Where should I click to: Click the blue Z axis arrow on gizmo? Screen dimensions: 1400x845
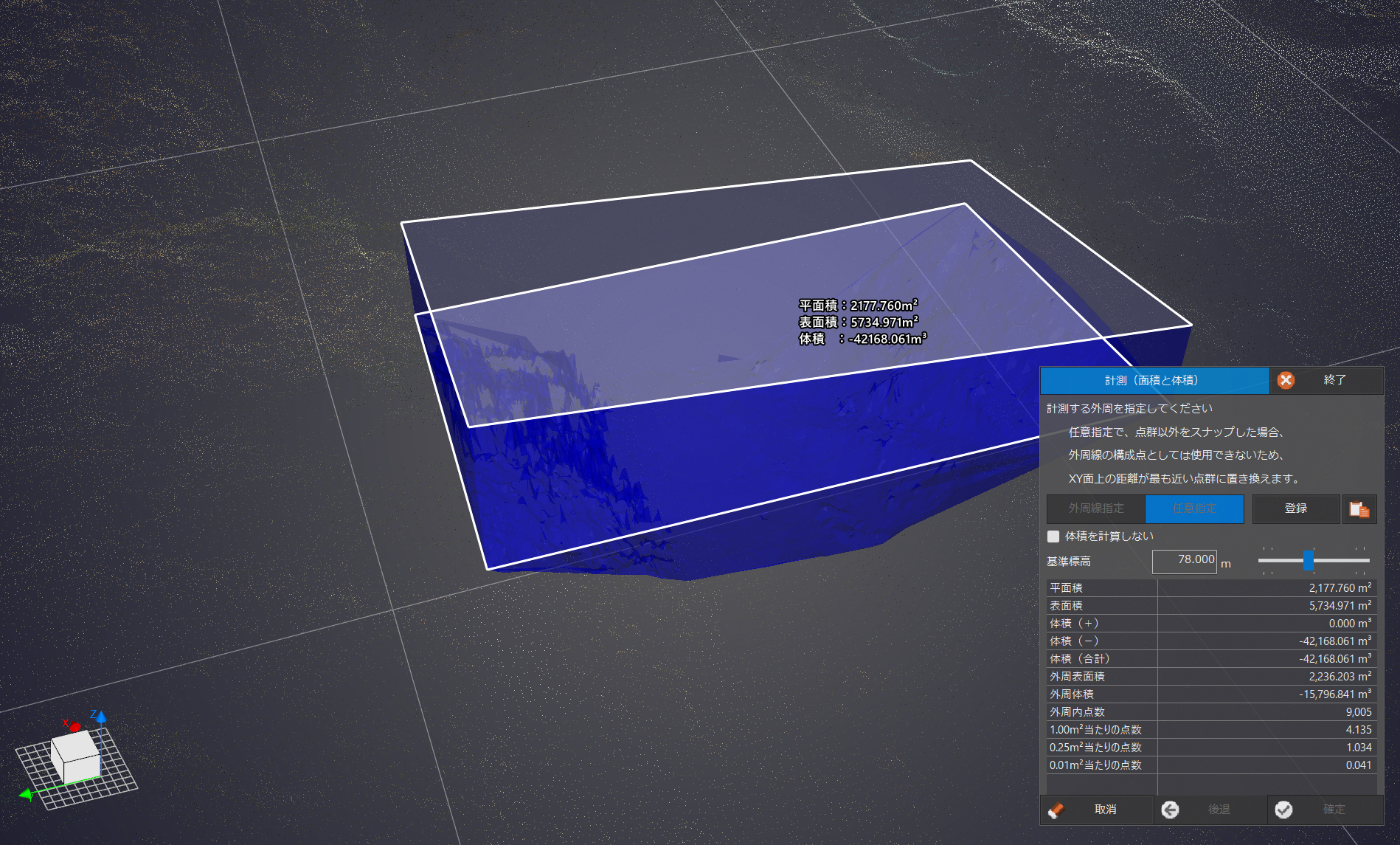[100, 717]
